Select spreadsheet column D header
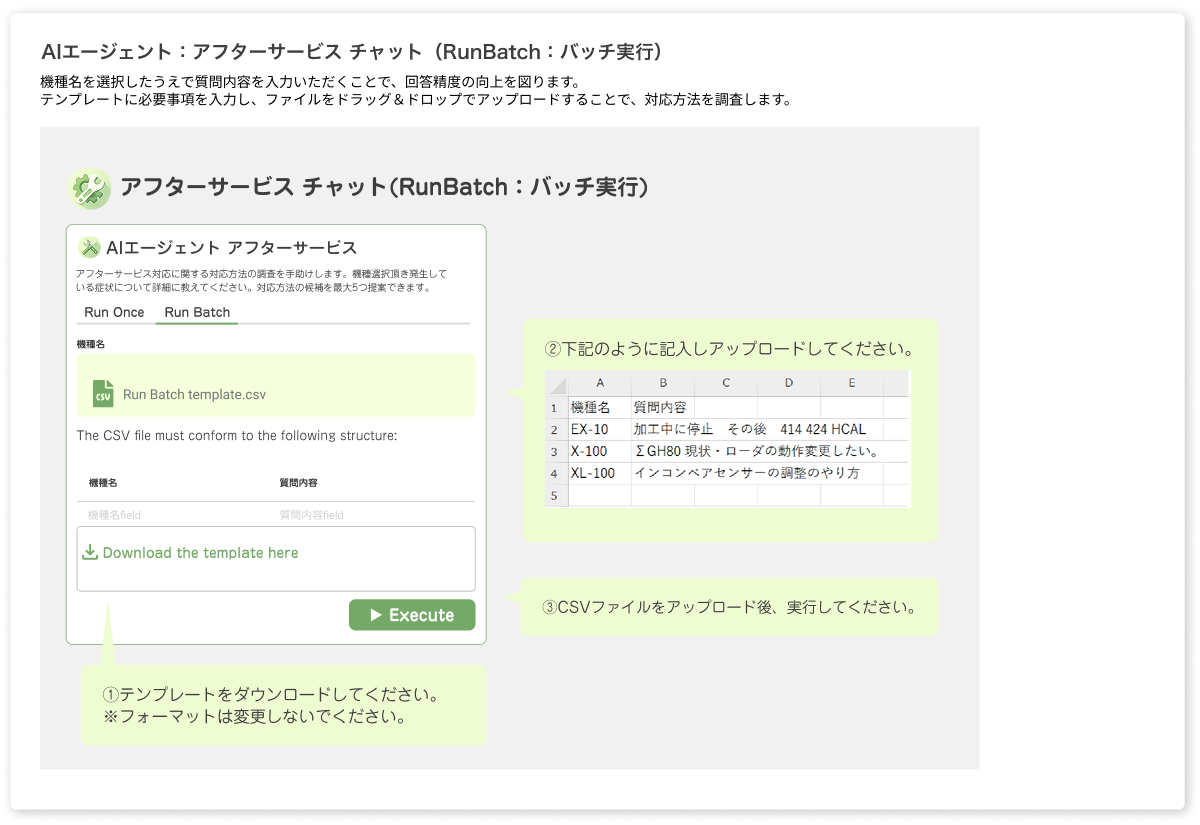This screenshot has height=825, width=1200. point(789,383)
